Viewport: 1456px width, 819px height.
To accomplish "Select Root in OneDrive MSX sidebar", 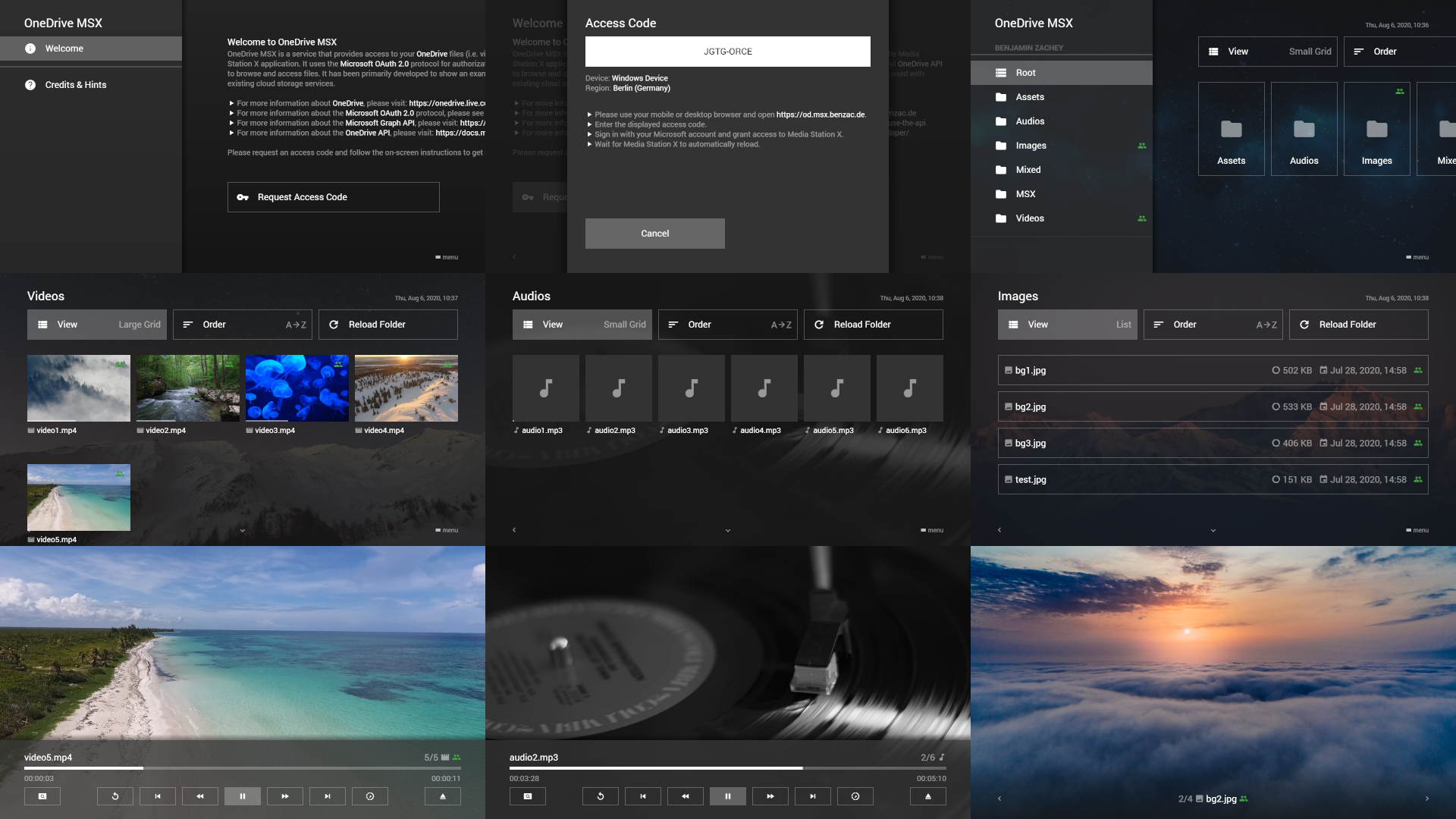I will (x=1062, y=73).
